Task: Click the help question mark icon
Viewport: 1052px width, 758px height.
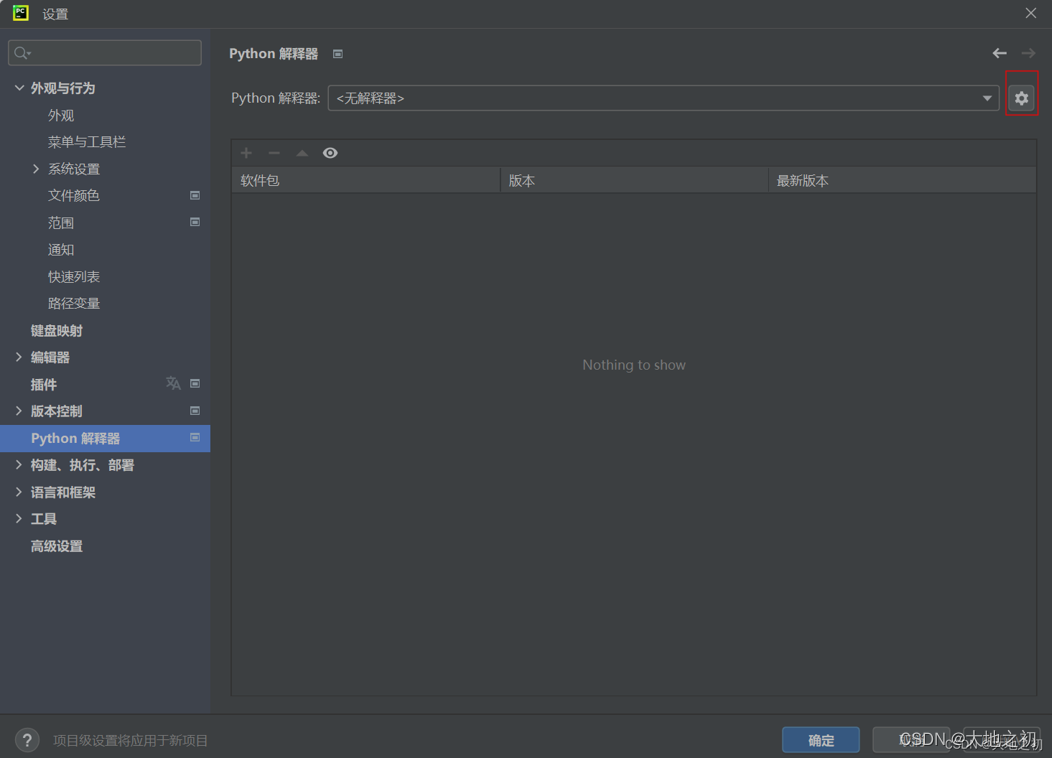Action: (x=27, y=741)
